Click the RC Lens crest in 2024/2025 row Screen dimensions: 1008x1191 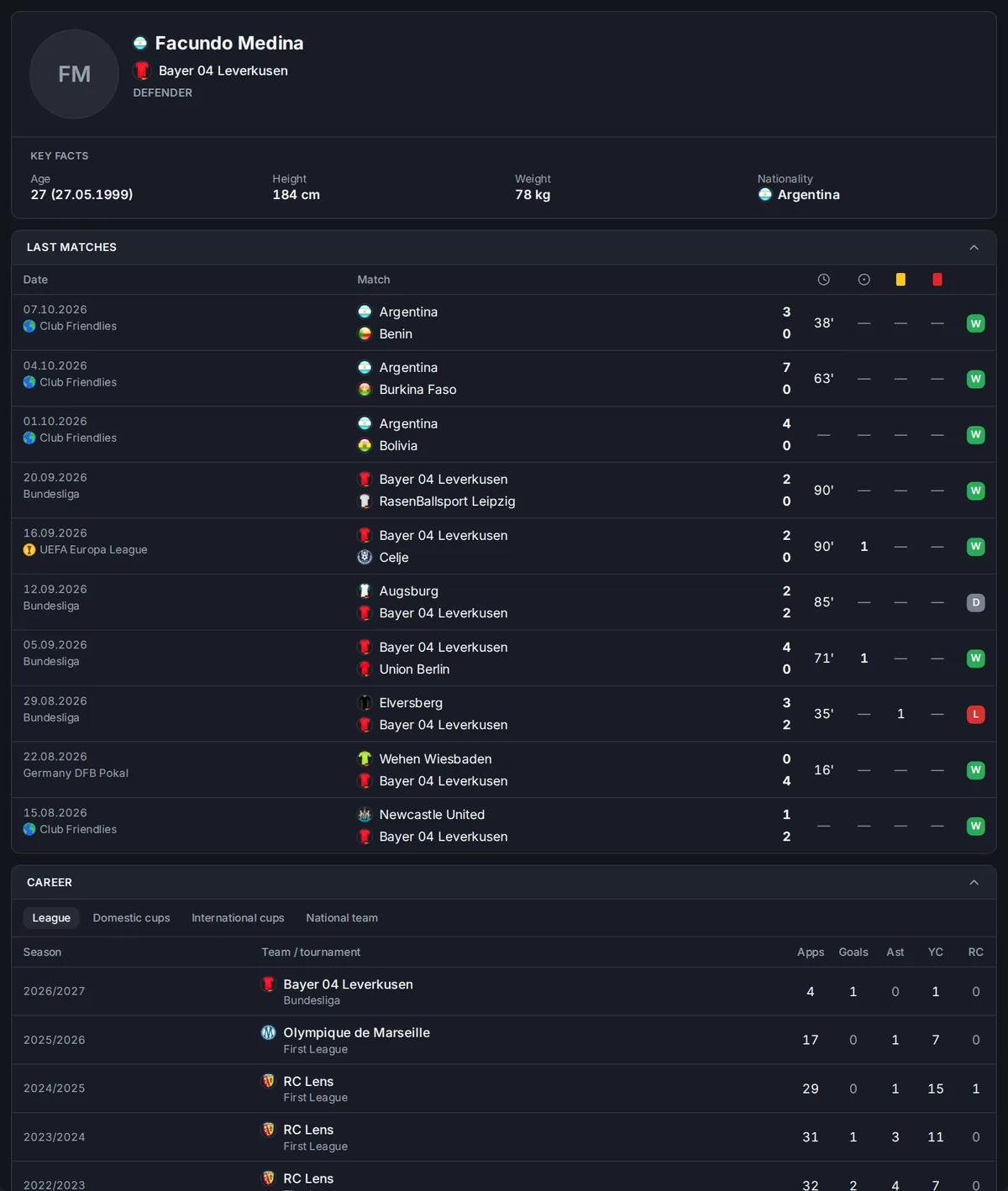(268, 1081)
